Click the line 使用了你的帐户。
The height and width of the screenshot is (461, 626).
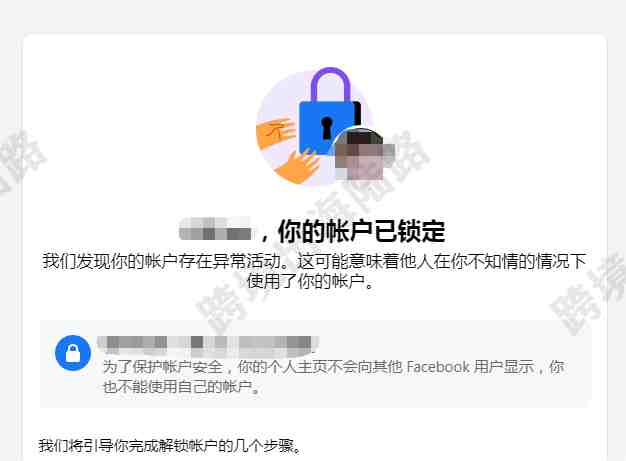pos(310,281)
